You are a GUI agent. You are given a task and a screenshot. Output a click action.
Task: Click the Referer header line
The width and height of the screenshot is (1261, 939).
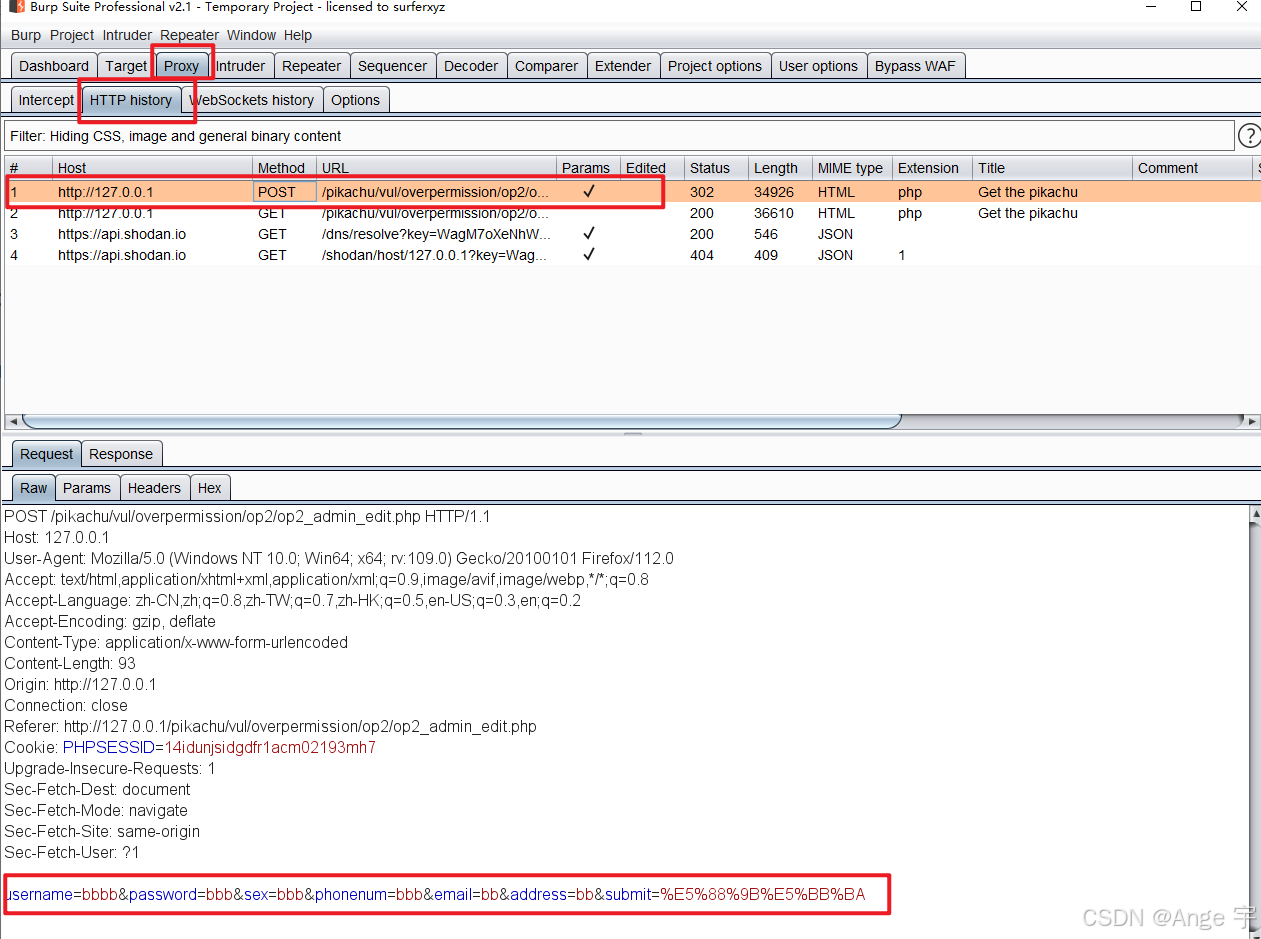click(271, 726)
